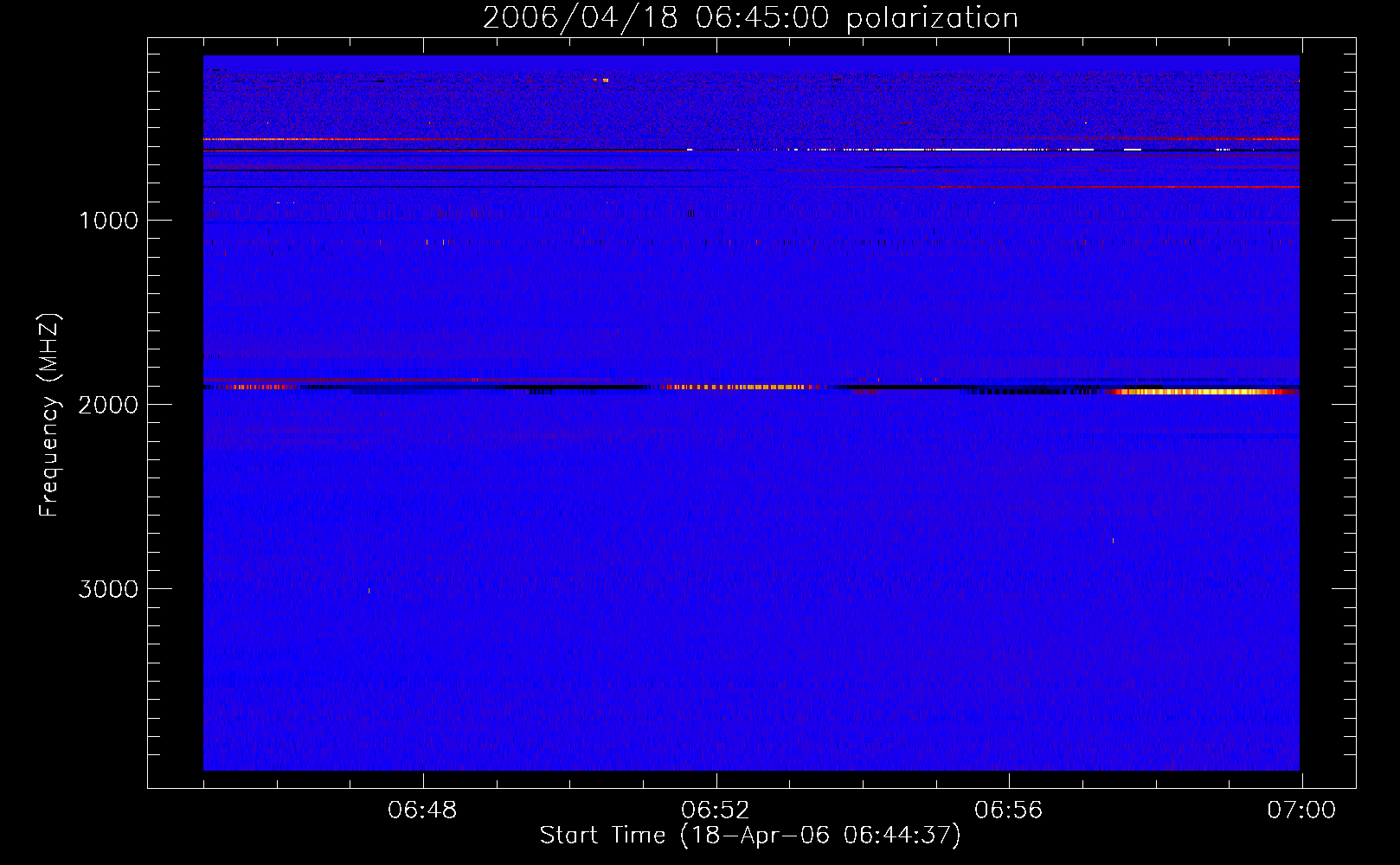Click the 'Start Time (18-Apr-06 06:44:37)' axis label
1400x865 pixels.
coord(750,836)
